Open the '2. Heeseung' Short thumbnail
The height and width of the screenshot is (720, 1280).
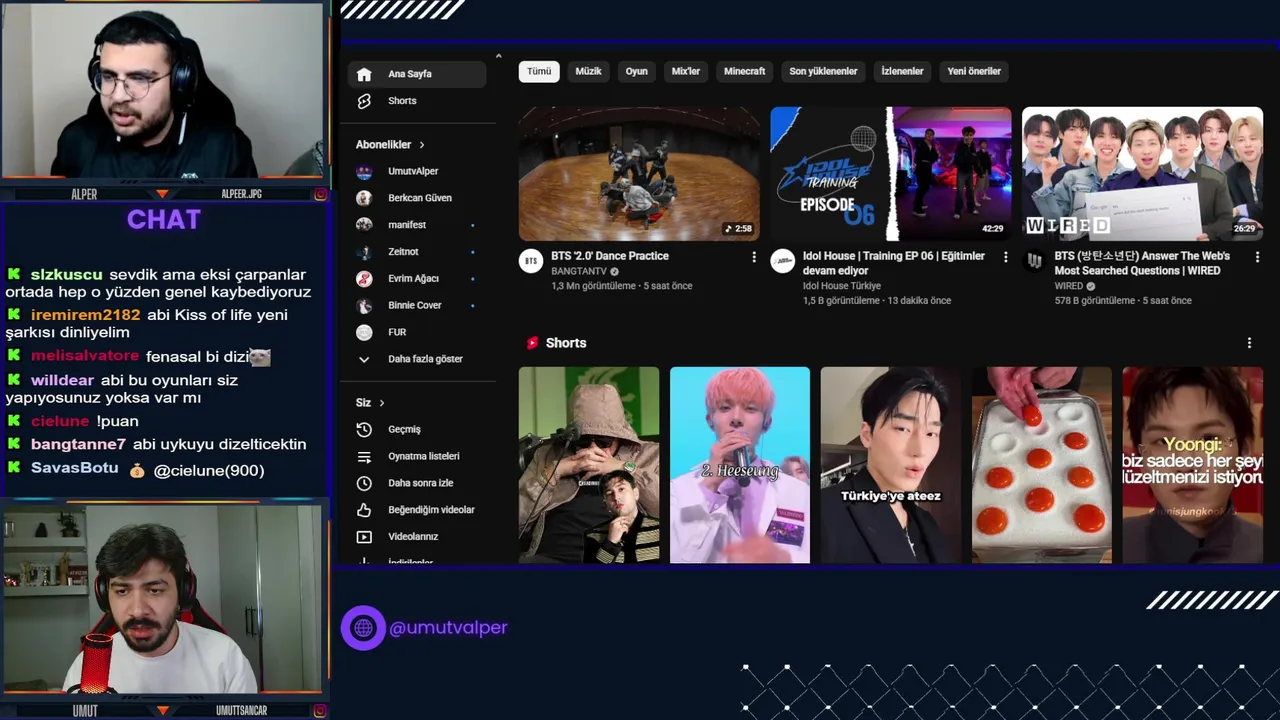(x=740, y=465)
